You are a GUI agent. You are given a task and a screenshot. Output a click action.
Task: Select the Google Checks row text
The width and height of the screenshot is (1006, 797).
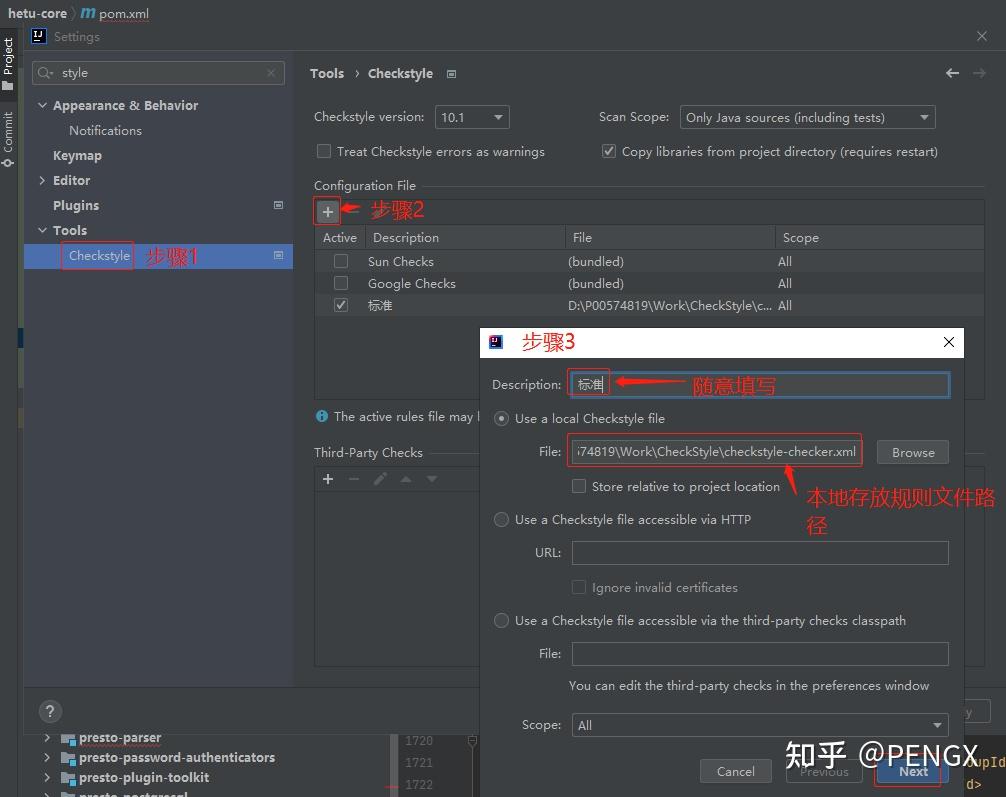pos(411,283)
